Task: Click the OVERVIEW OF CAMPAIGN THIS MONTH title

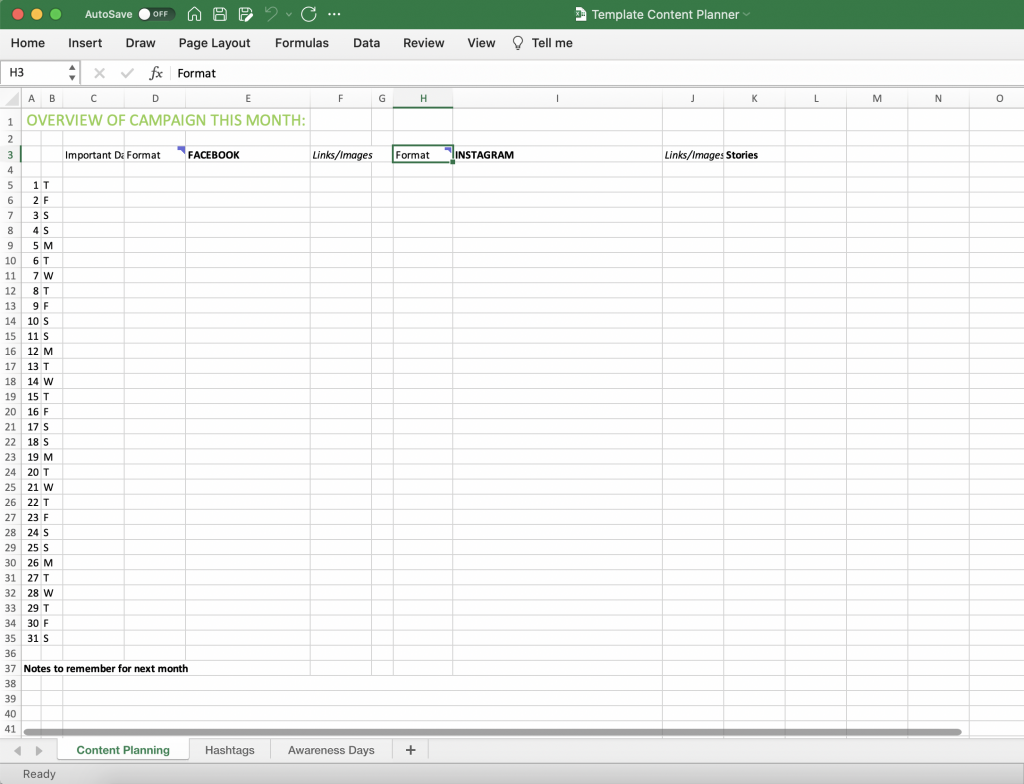Action: coord(166,121)
